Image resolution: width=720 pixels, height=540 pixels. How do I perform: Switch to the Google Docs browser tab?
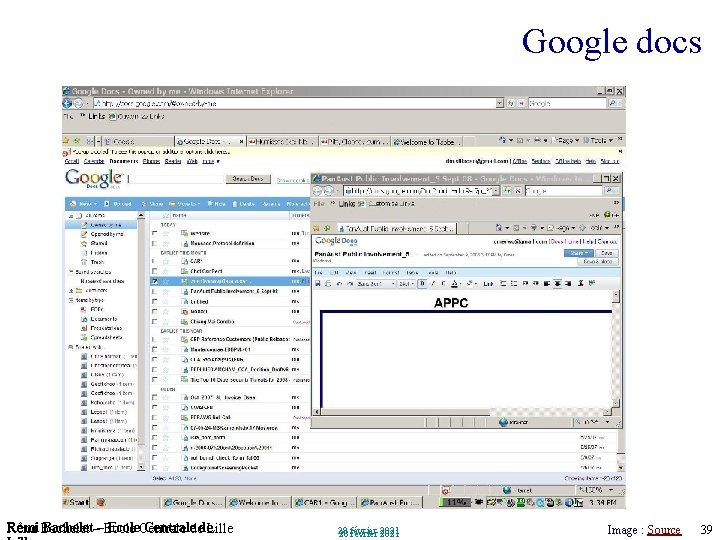(x=210, y=142)
